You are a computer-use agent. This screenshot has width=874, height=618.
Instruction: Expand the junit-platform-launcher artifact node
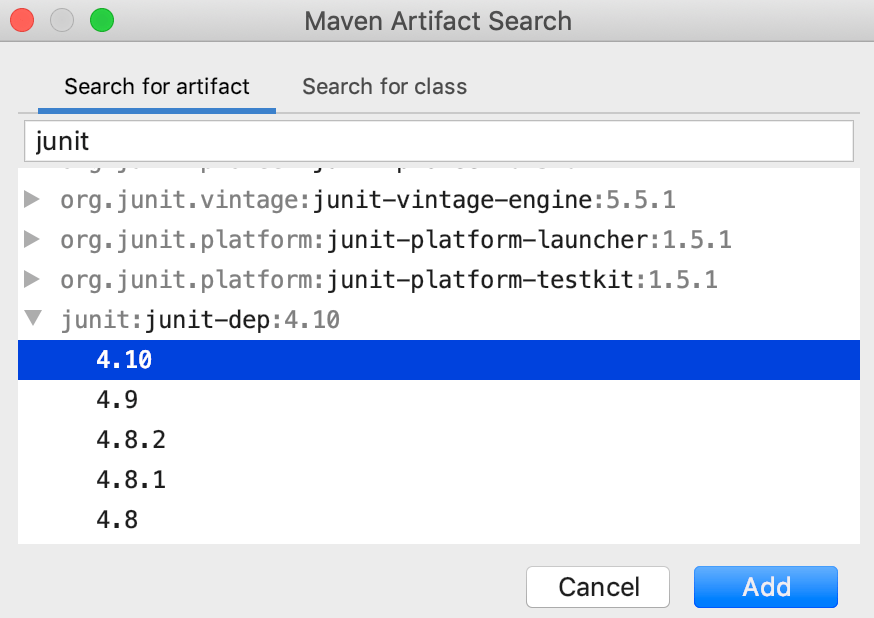(32, 239)
